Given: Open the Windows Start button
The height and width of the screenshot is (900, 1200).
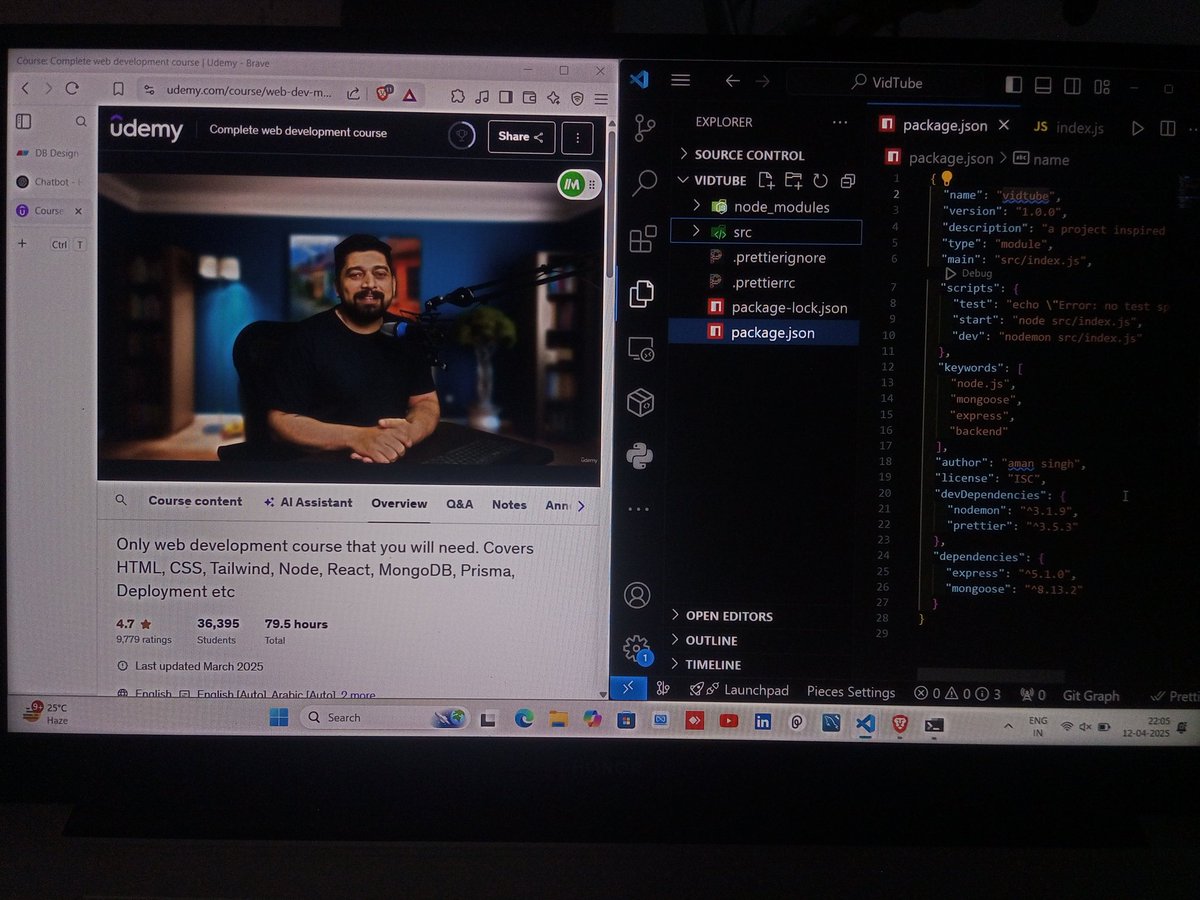Looking at the screenshot, I should click(x=278, y=717).
